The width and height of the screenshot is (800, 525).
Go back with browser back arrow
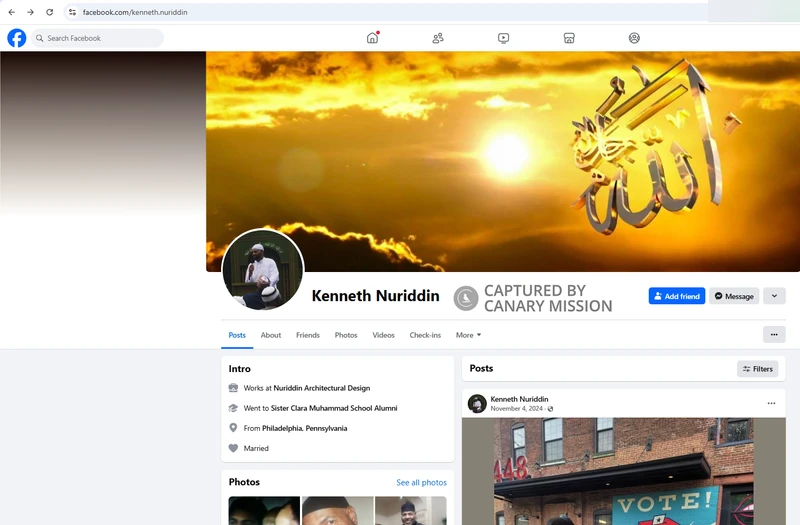pos(11,12)
